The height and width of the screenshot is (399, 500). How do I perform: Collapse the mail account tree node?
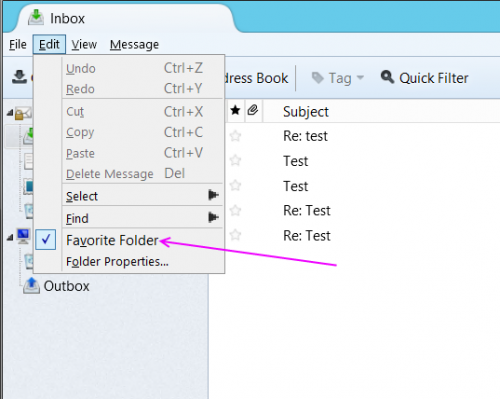click(10, 114)
